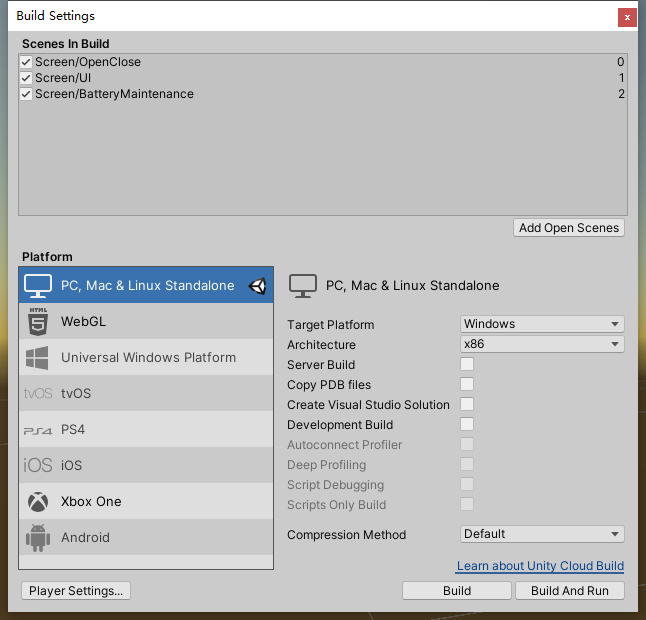
Task: Select the PS4 platform row
Action: (x=146, y=429)
